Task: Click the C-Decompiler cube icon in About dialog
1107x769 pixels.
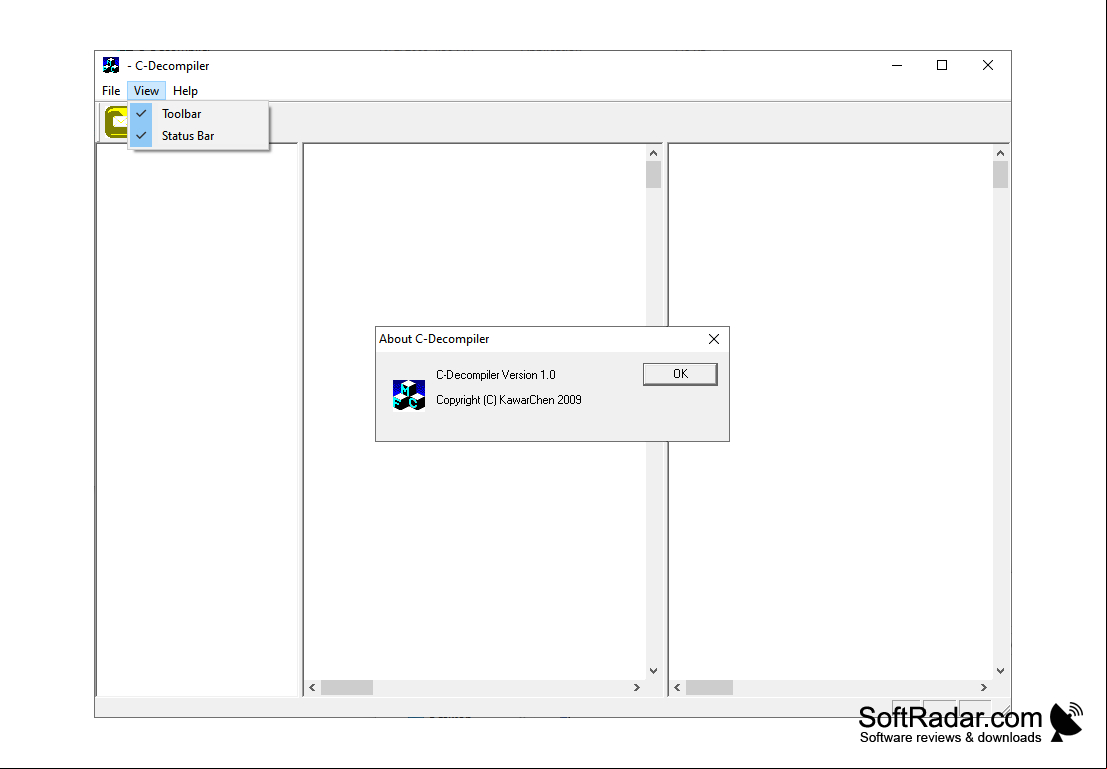Action: (x=409, y=394)
